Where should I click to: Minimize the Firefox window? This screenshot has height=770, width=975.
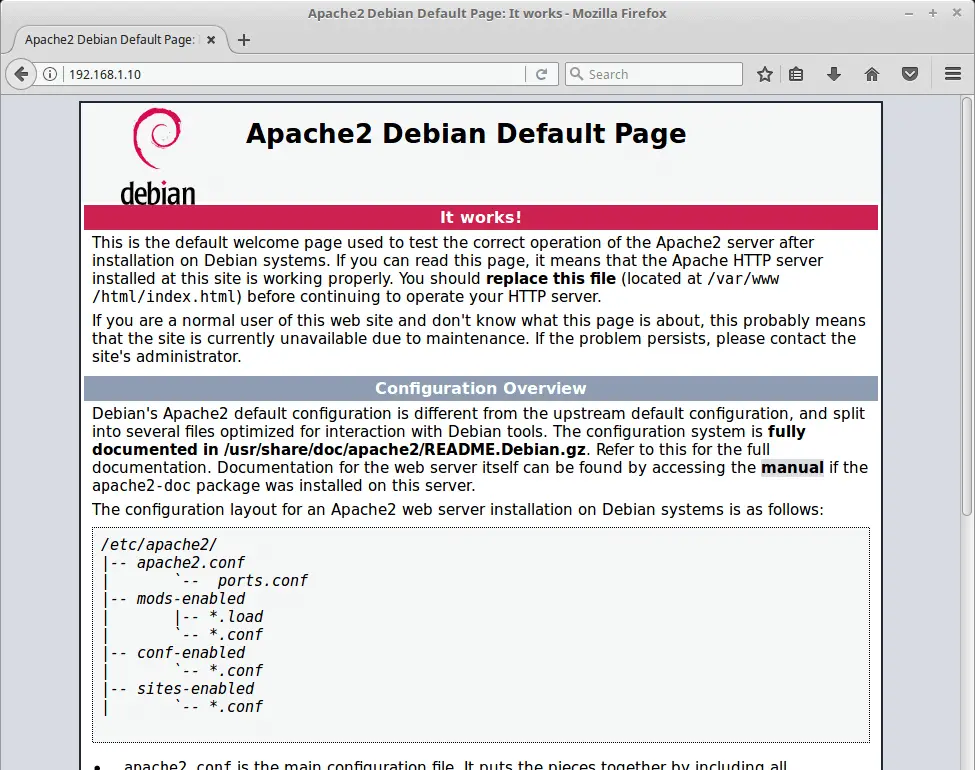pos(909,13)
